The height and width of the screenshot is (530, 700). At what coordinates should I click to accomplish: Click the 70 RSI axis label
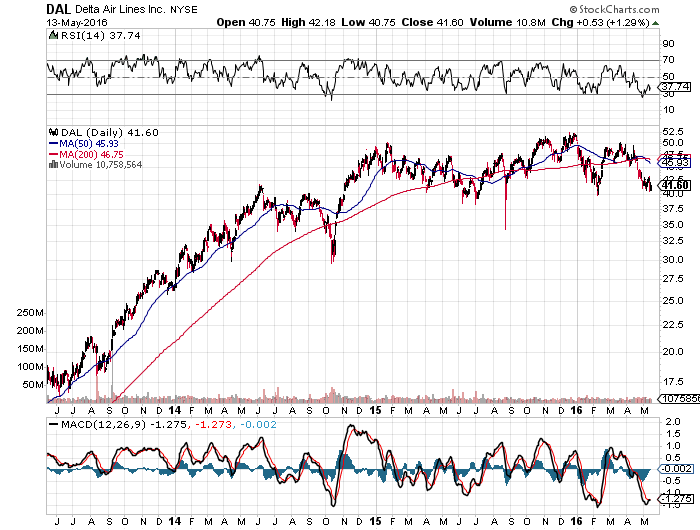click(x=668, y=59)
